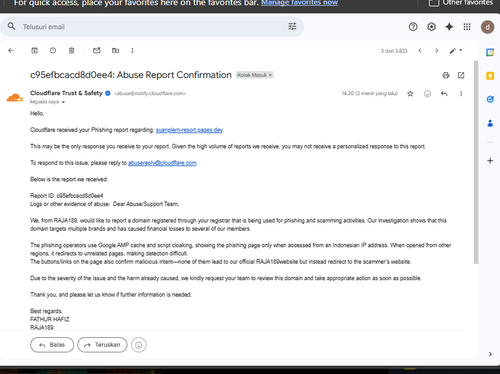Delete the email with the trash icon
The image size is (500, 374).
[71, 51]
